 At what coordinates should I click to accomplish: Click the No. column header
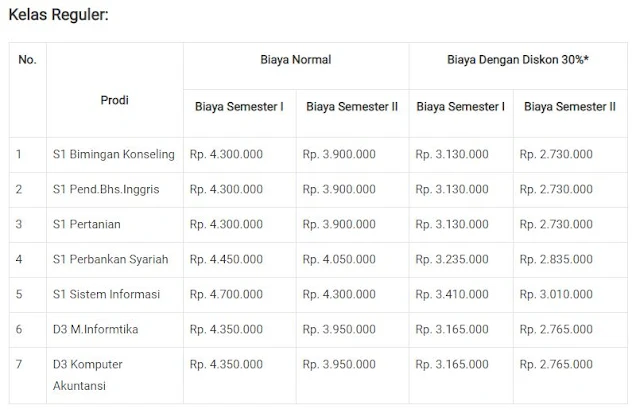click(27, 60)
